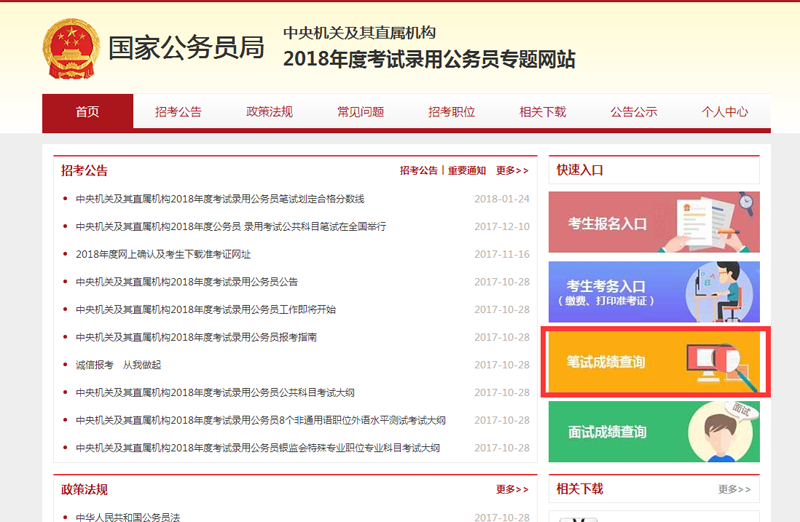Image resolution: width=800 pixels, height=522 pixels.
Task: Open article 公共科目笔试在全国举行
Action: 231,227
